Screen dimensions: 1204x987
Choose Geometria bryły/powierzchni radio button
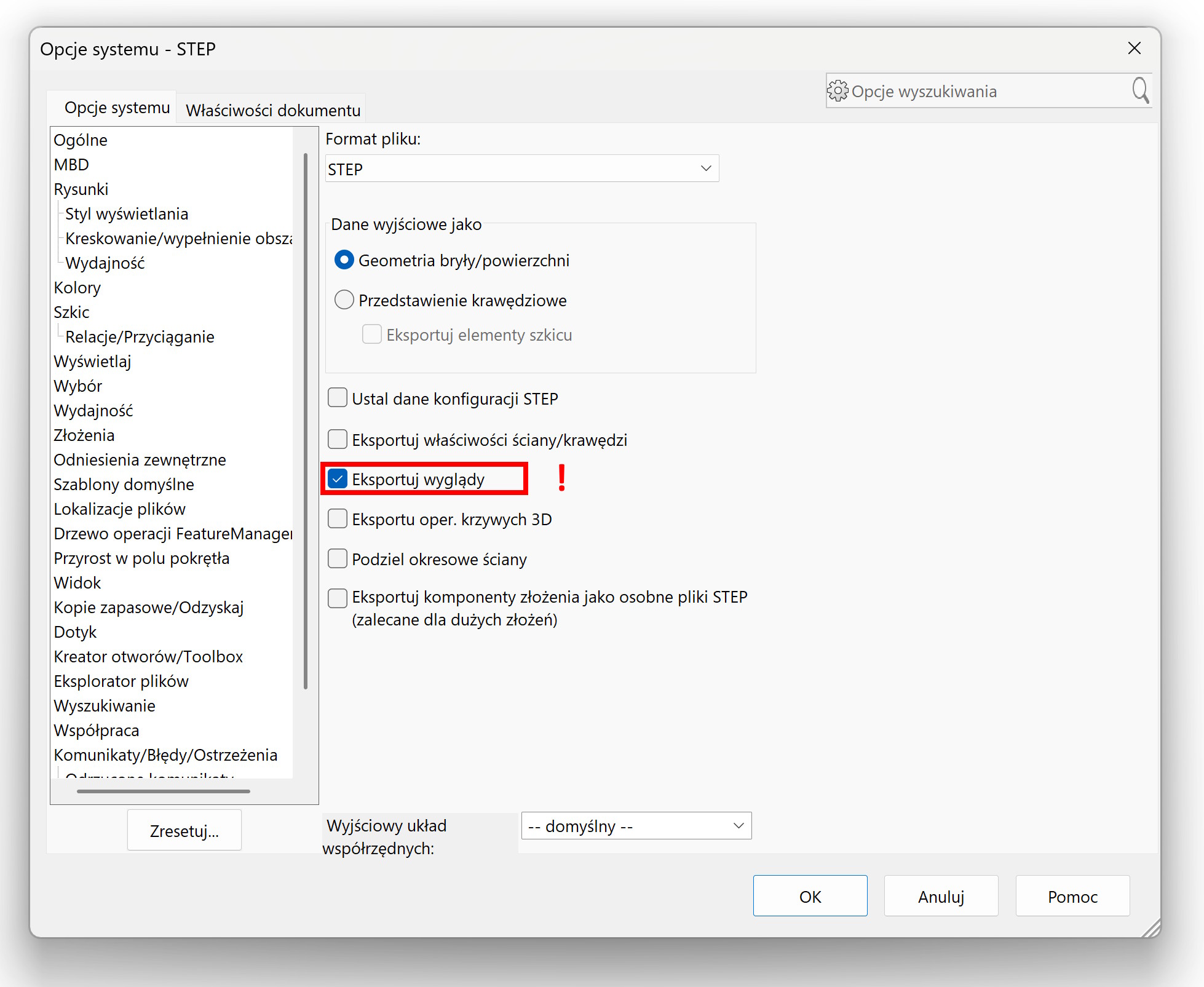coord(344,260)
